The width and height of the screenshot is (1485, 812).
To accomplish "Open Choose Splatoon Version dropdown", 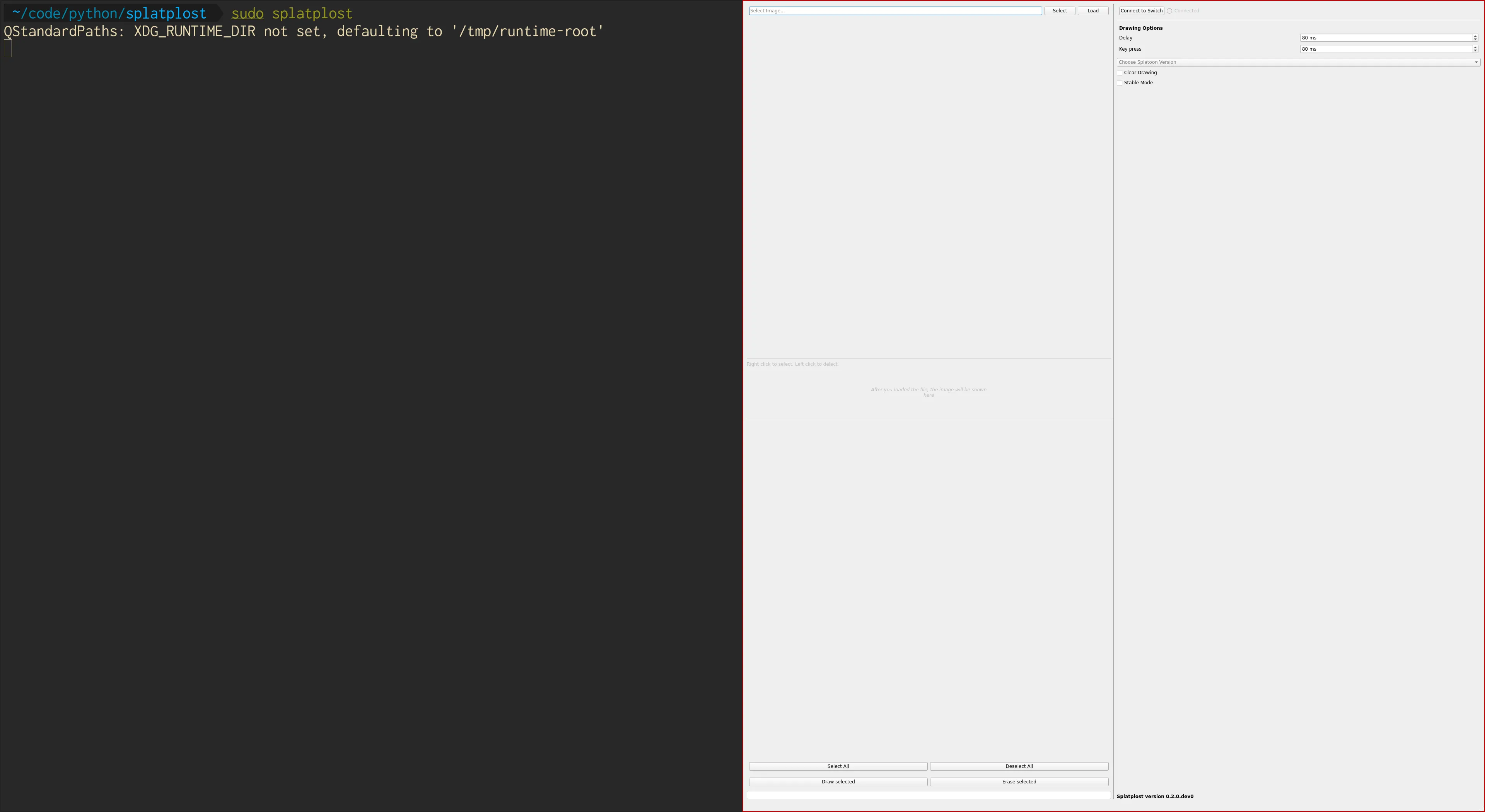I will coord(1298,62).
